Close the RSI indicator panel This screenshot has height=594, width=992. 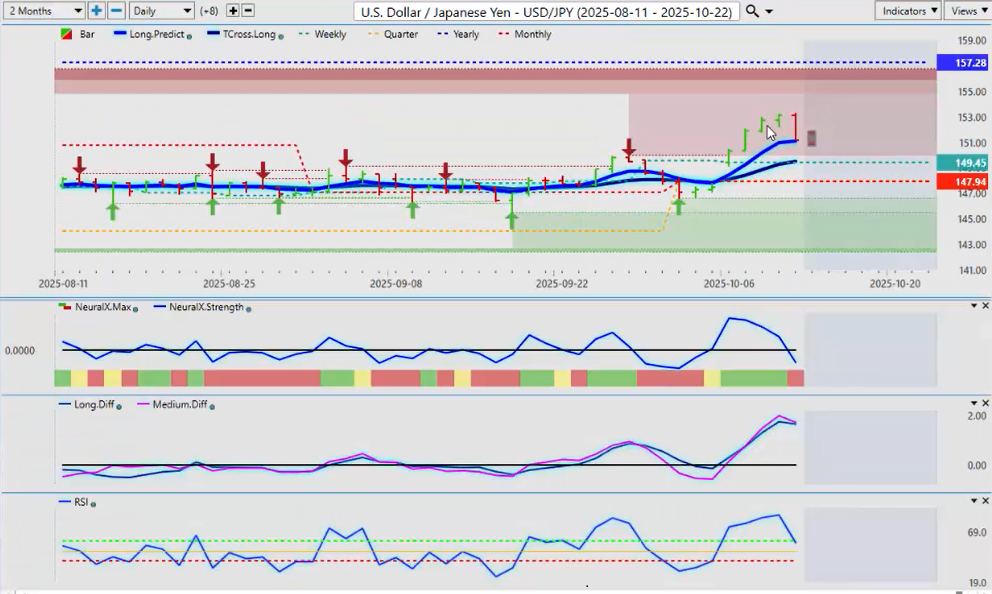click(986, 500)
